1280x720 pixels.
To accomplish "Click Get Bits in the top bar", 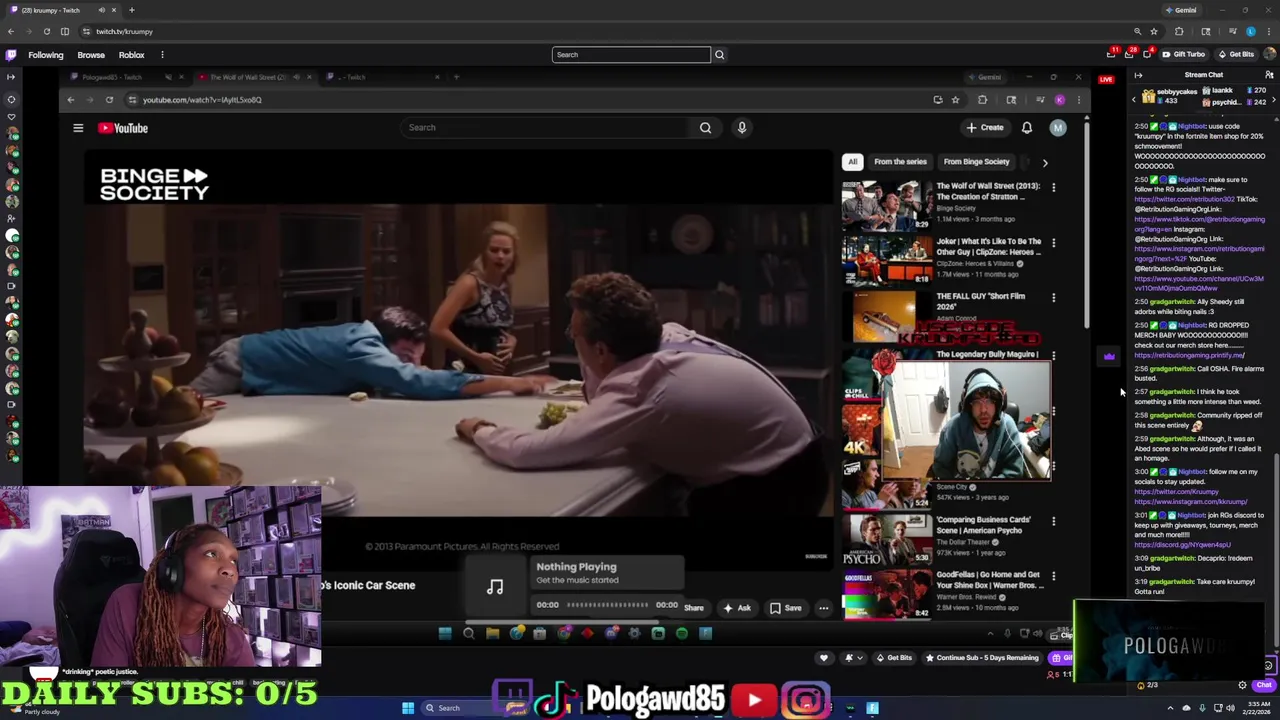I will click(x=1235, y=54).
